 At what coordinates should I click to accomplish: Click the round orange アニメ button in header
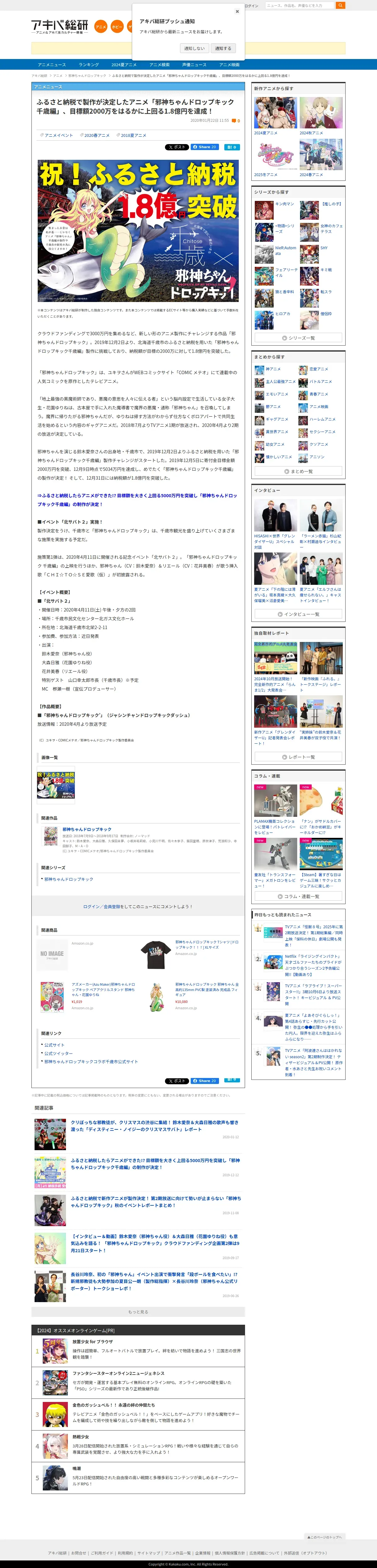[101, 27]
